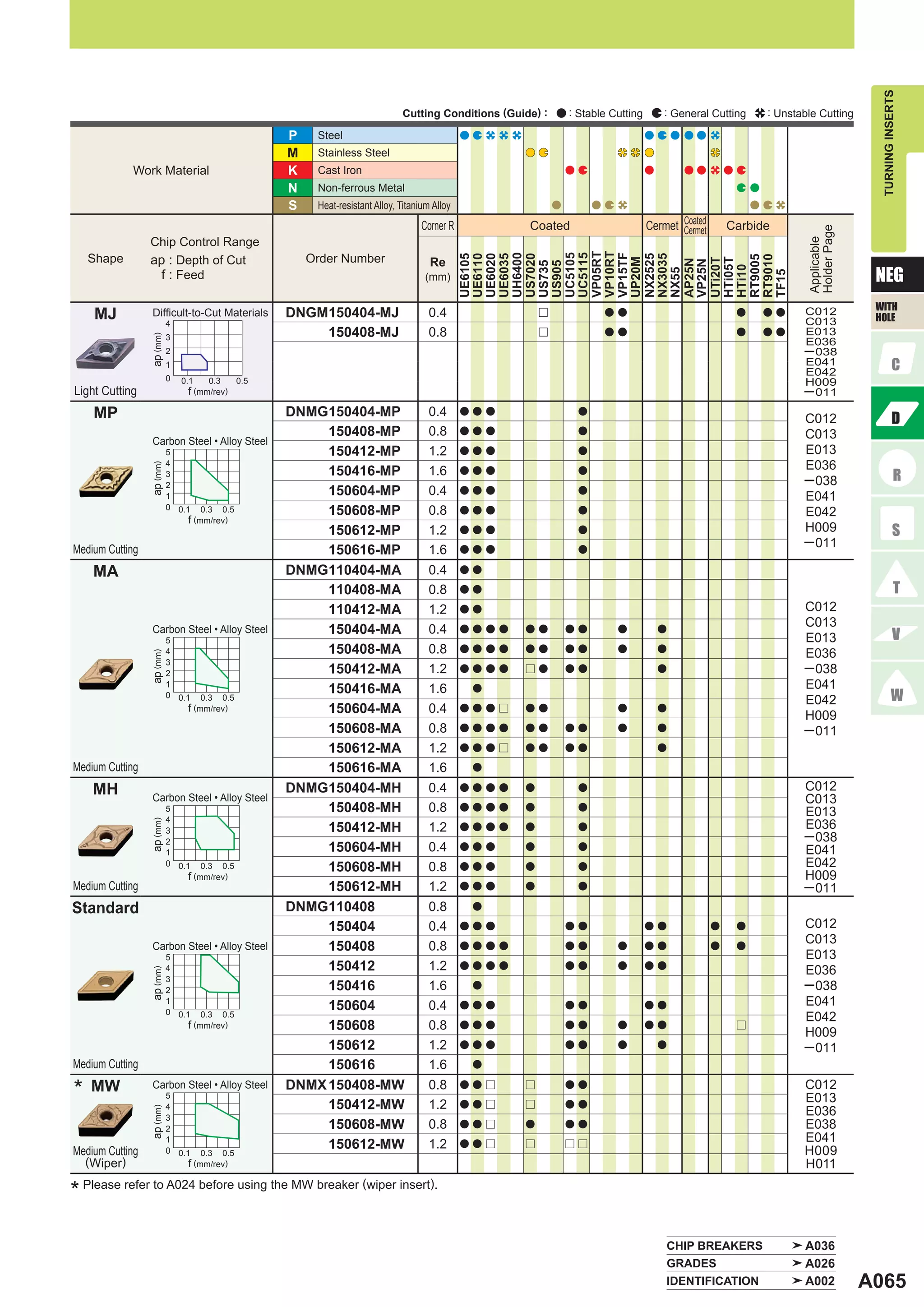Click order number DNMX150408-MW

tap(345, 1085)
